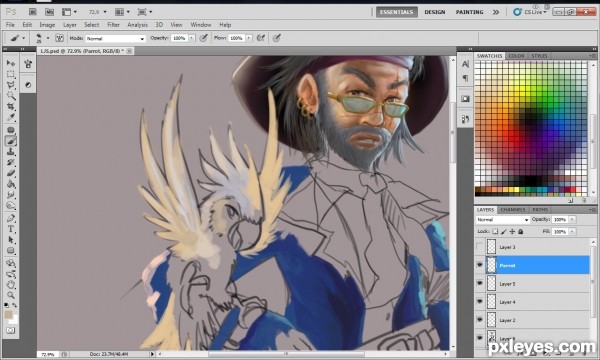Launch Bridge from the application bar
Viewport: 600px width, 360px height.
click(x=33, y=12)
